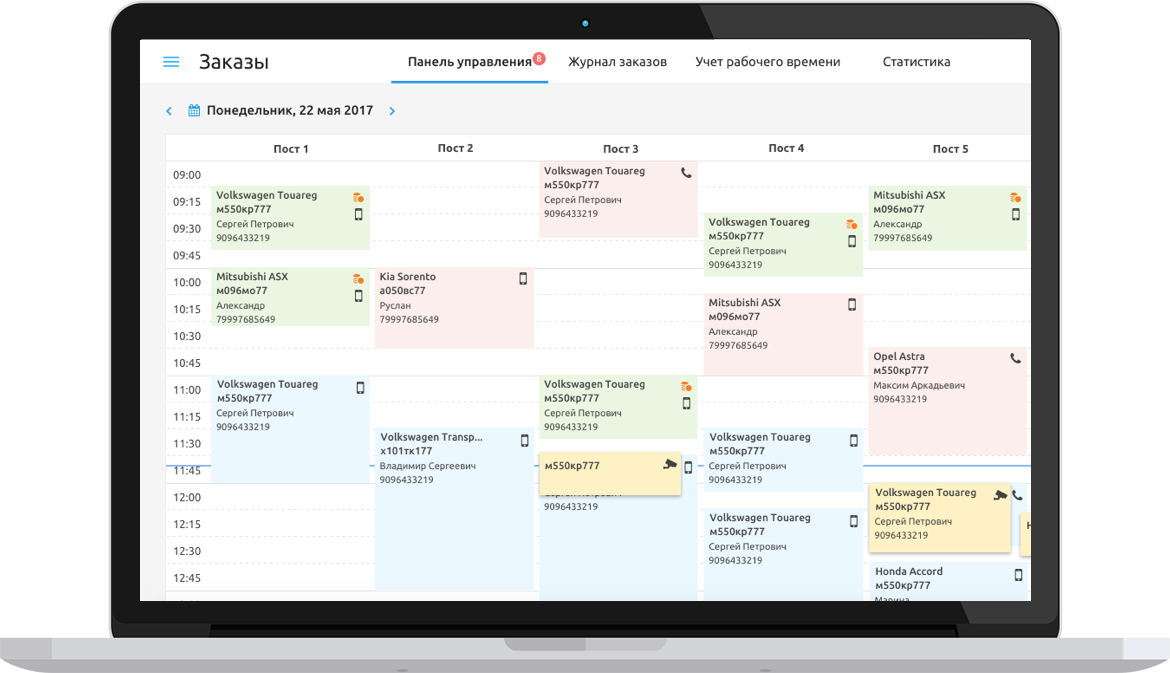Open Volkswagen Transp... order for Владимир Сергеевич
This screenshot has height=673, width=1170.
point(454,509)
